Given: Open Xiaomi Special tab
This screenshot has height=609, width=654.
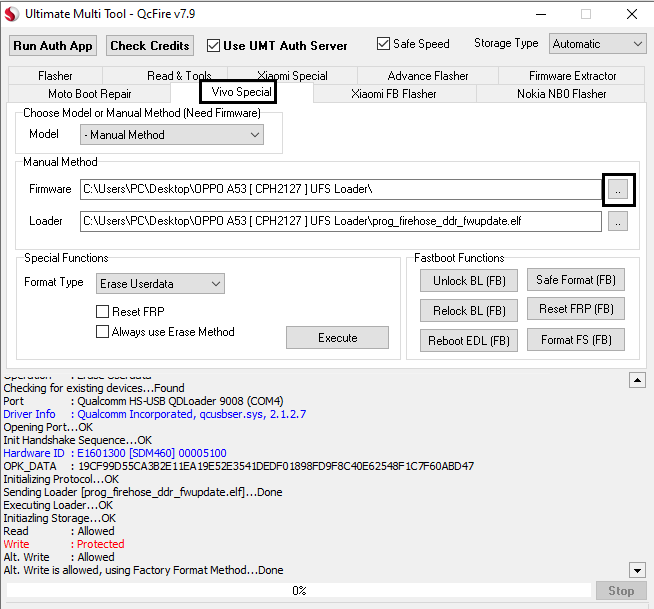Looking at the screenshot, I should (x=292, y=76).
